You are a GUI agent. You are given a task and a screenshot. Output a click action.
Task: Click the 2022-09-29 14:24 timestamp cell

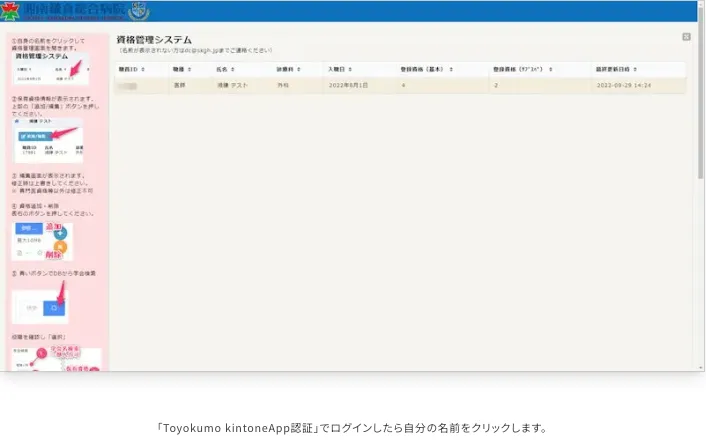(624, 85)
